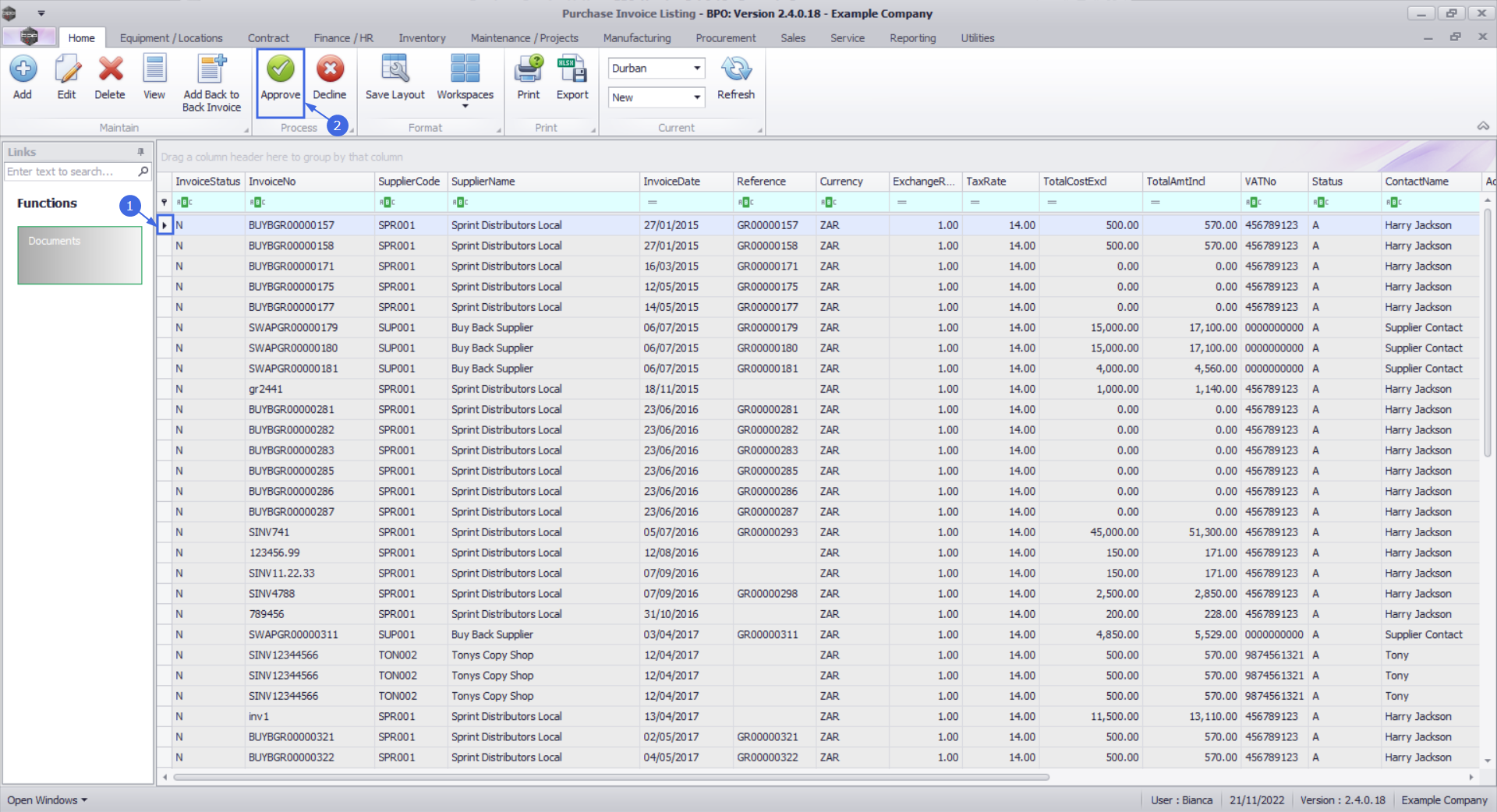Click the Edit icon in ribbon
The image size is (1497, 812).
click(x=67, y=70)
